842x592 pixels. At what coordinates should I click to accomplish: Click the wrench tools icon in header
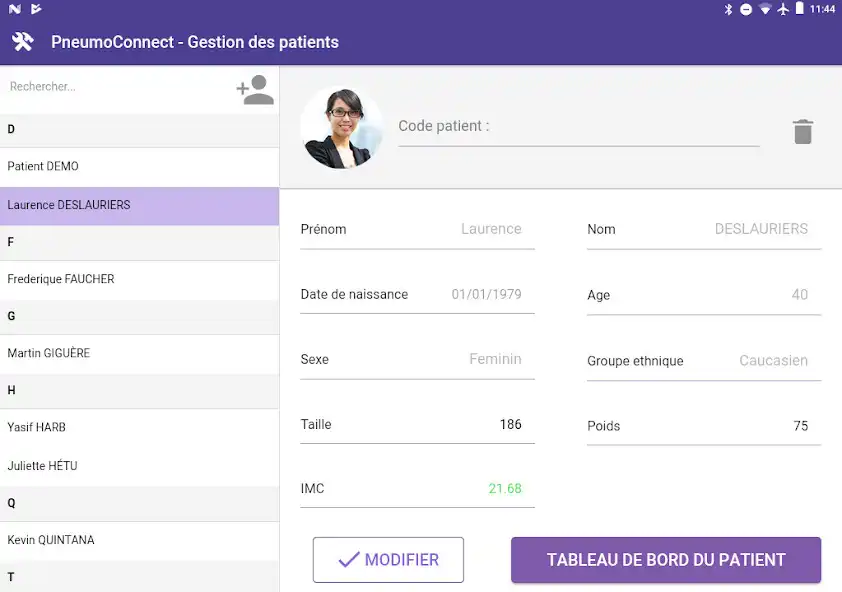(x=22, y=42)
